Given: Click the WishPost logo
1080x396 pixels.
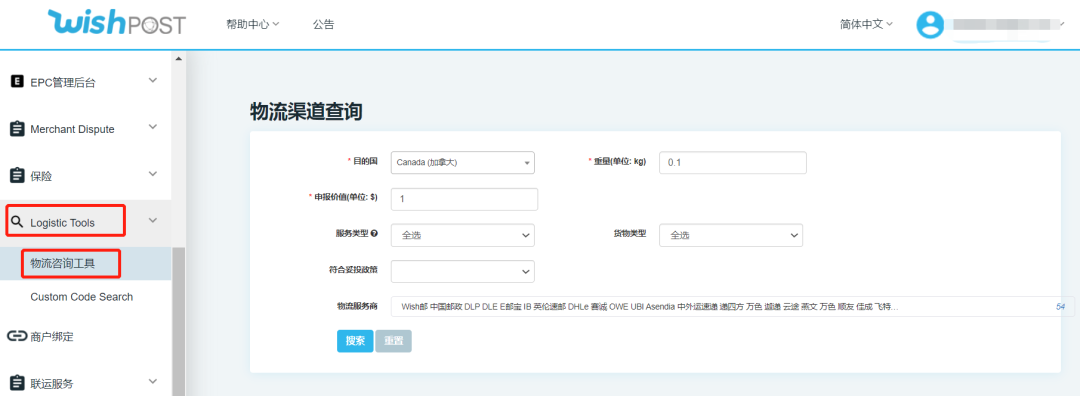Looking at the screenshot, I should click(117, 23).
